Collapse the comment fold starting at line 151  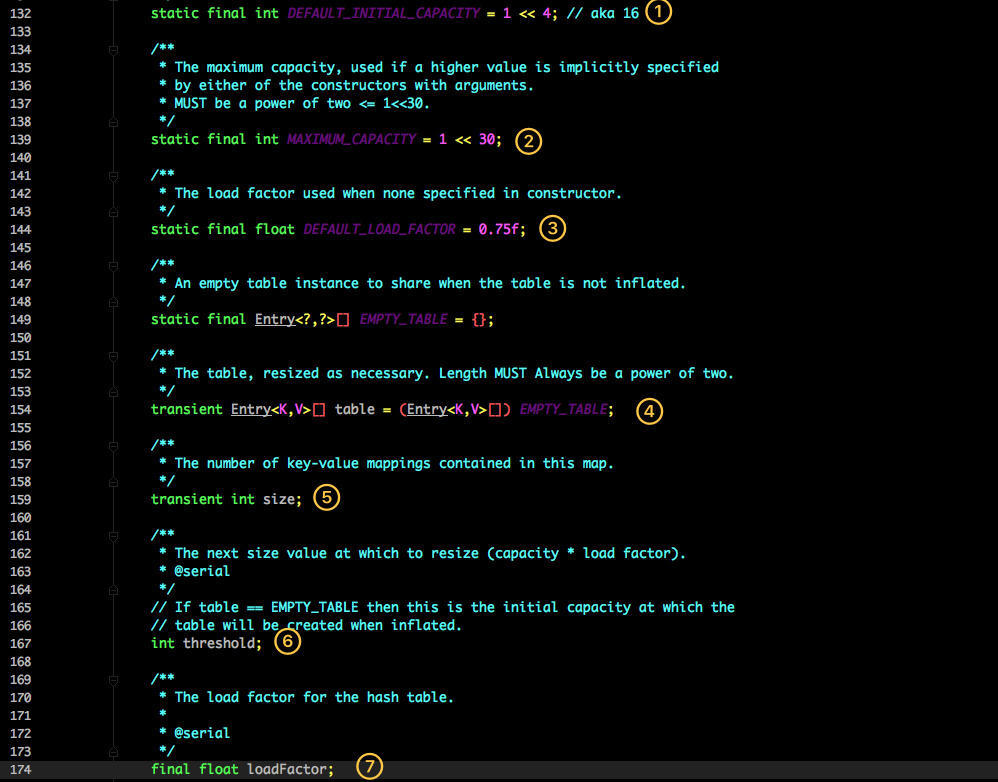click(x=113, y=355)
